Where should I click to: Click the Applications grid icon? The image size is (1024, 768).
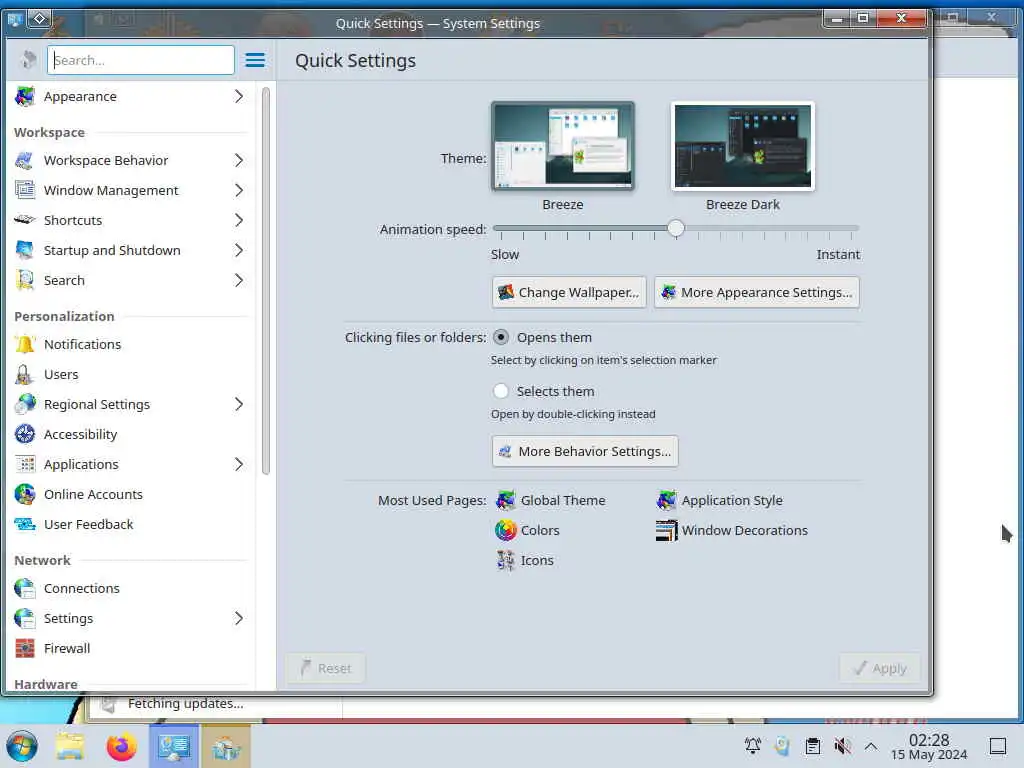point(25,464)
